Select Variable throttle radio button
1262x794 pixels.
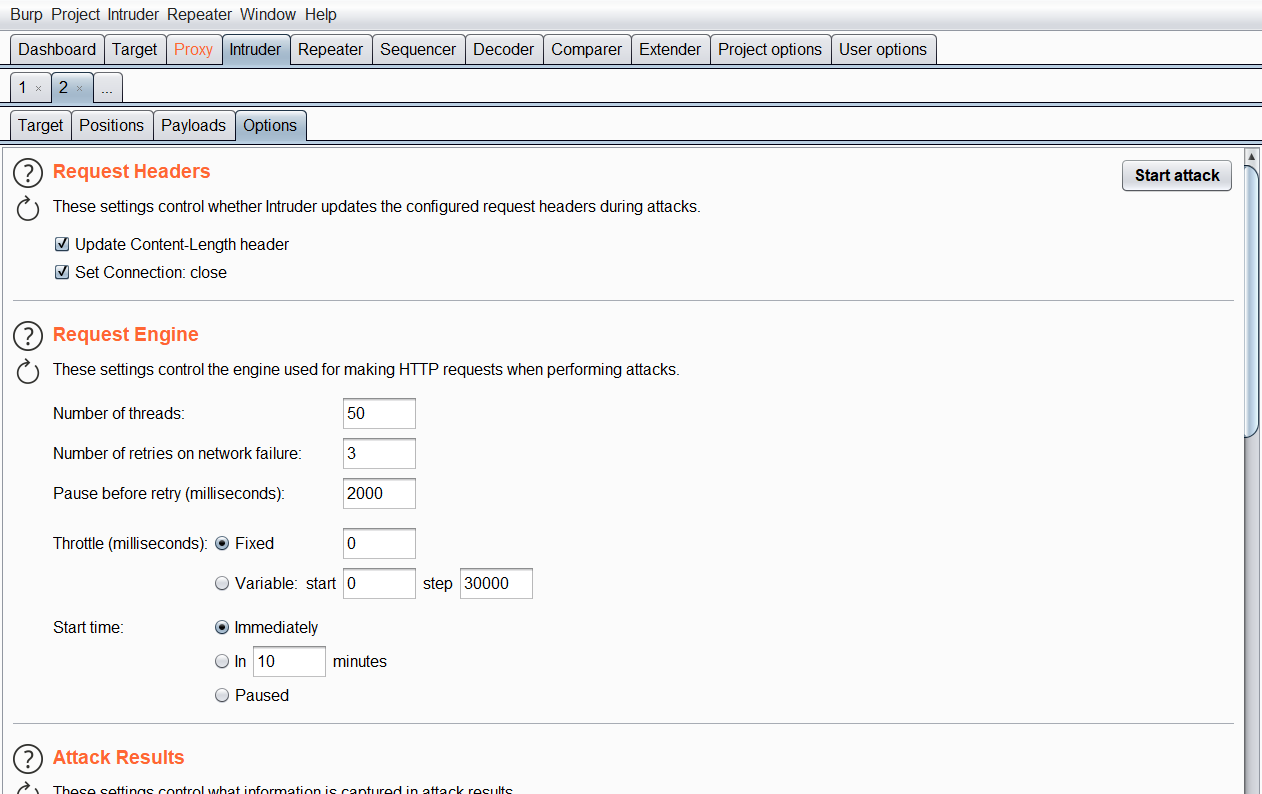222,584
